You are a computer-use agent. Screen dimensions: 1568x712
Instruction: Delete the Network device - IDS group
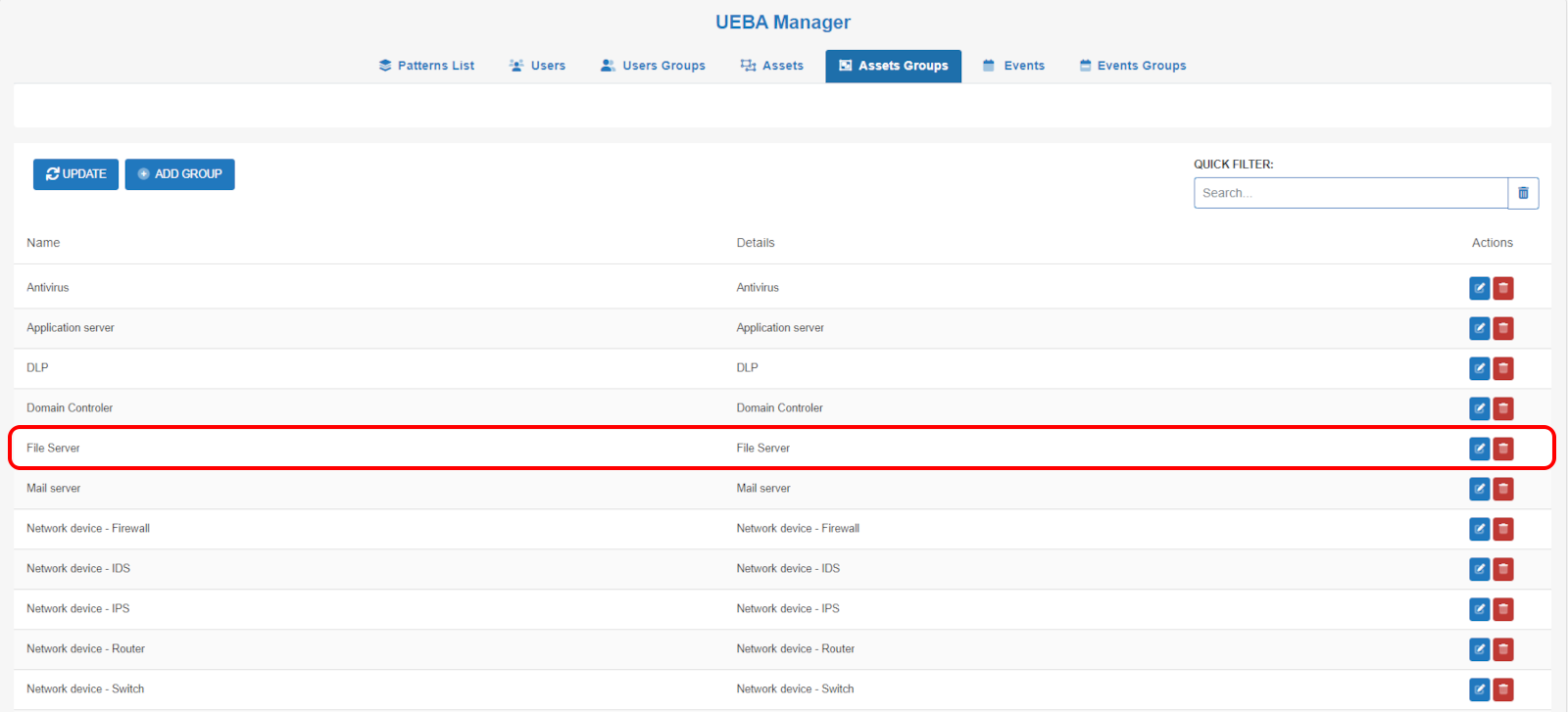click(x=1503, y=569)
